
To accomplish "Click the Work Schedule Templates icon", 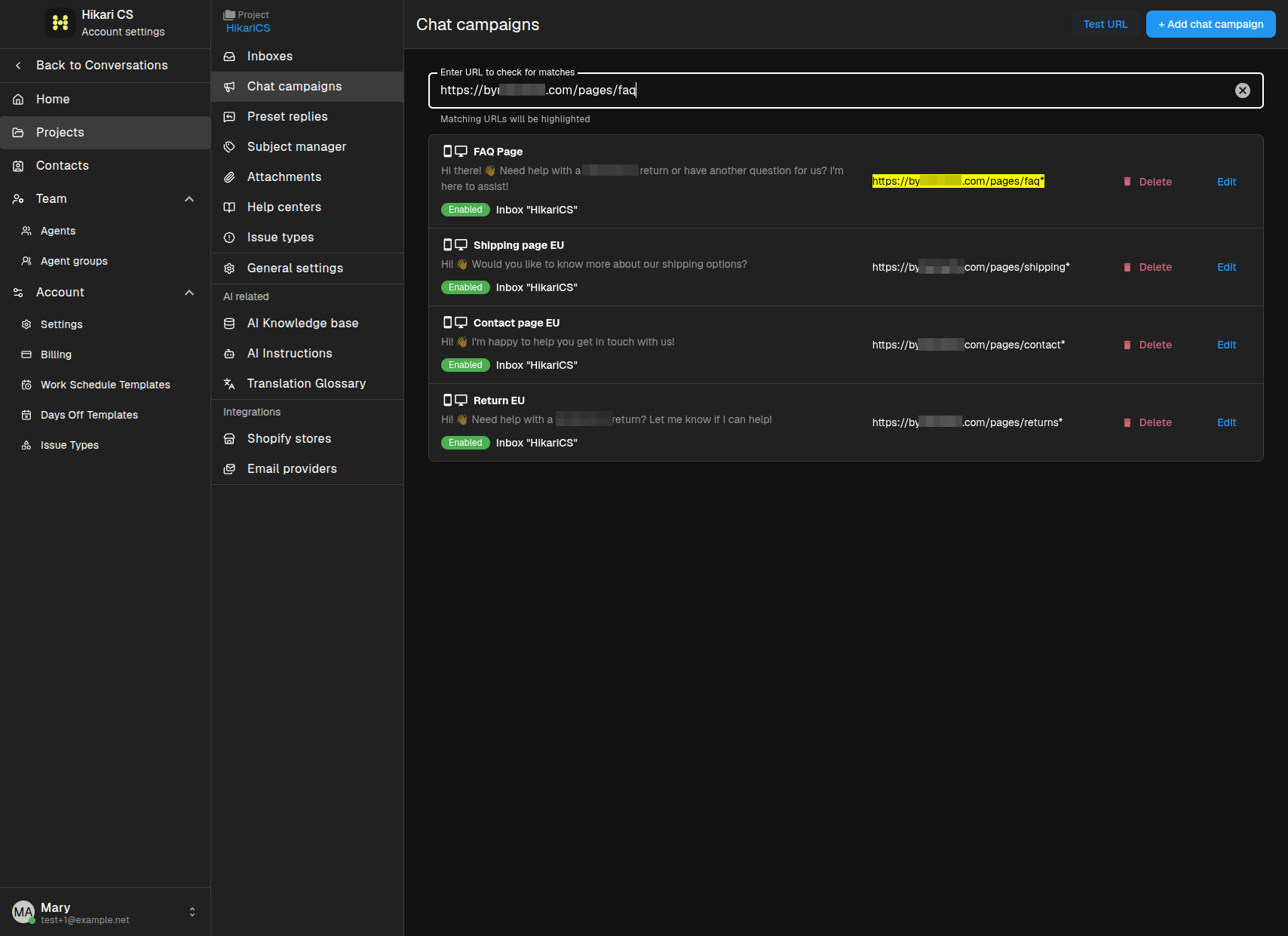I will 26,385.
